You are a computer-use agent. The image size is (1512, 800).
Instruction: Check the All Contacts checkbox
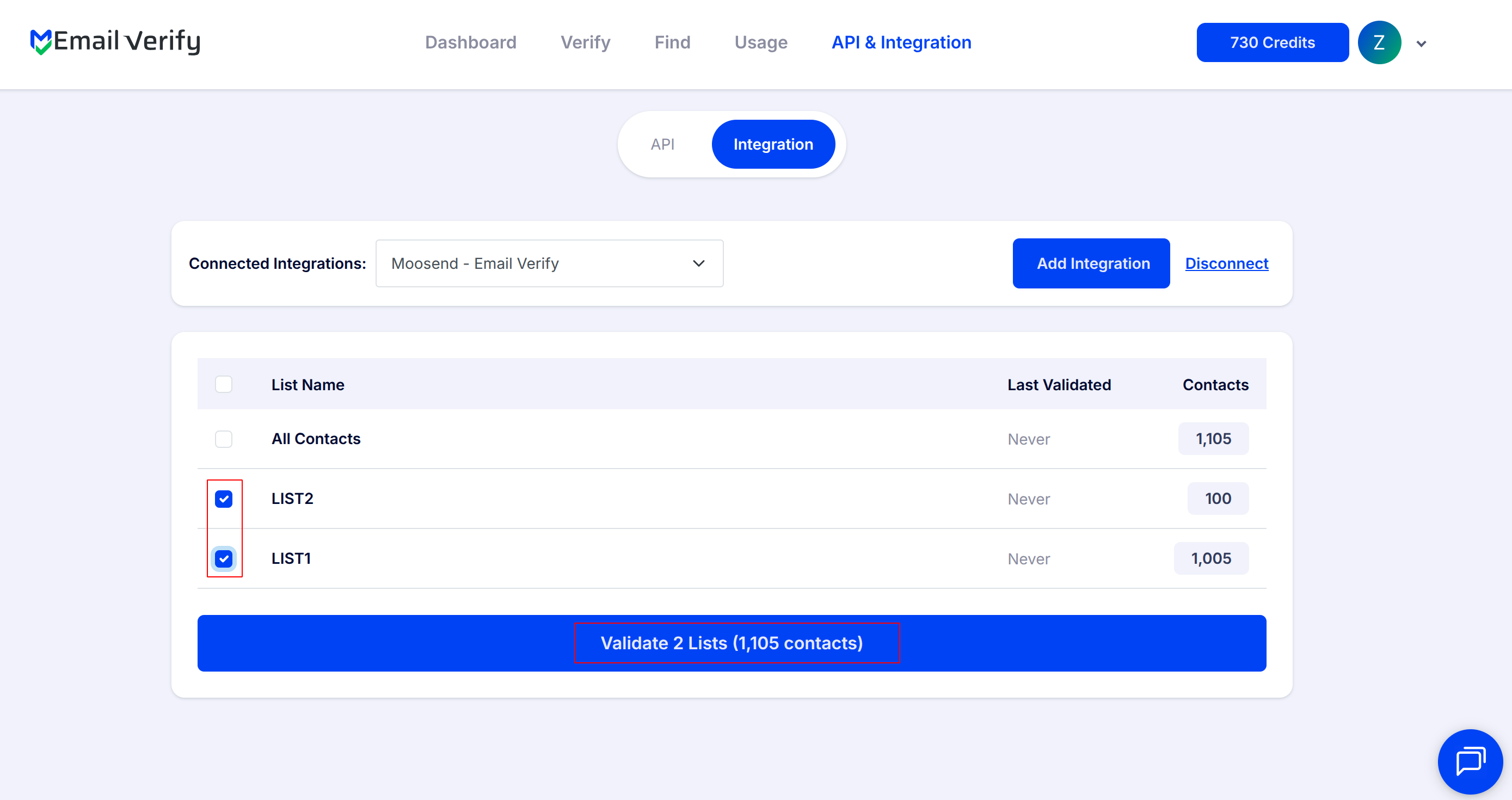pyautogui.click(x=224, y=439)
